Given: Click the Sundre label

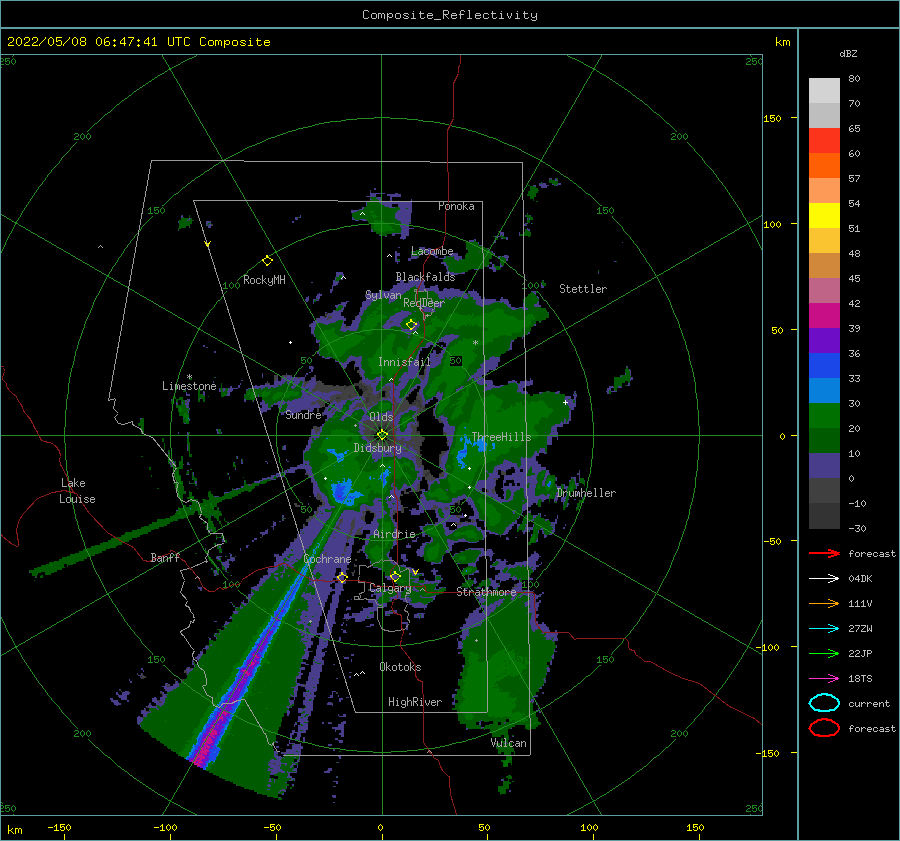Looking at the screenshot, I should pyautogui.click(x=304, y=414).
